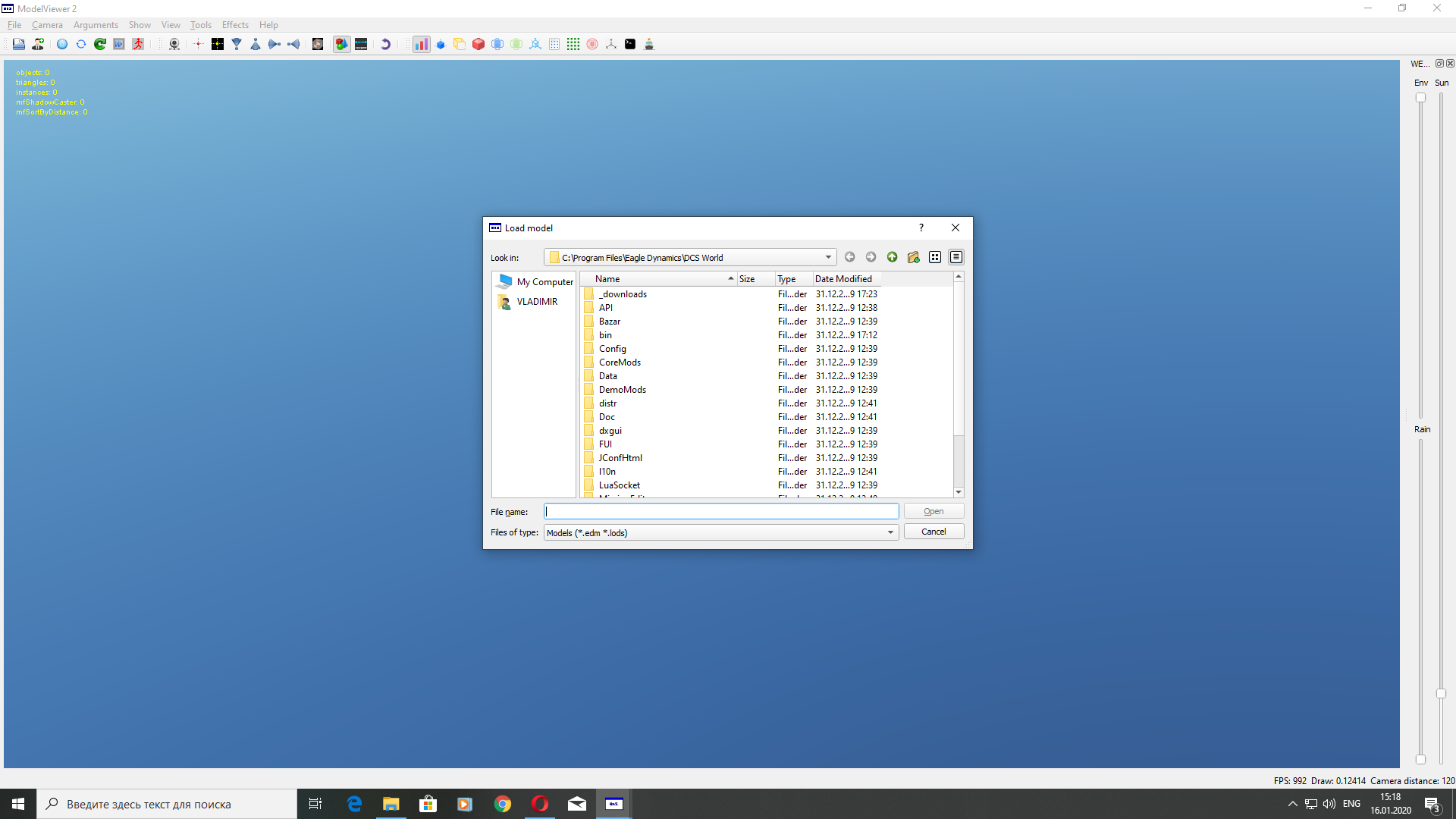Click the ENG language indicator

(x=1351, y=804)
